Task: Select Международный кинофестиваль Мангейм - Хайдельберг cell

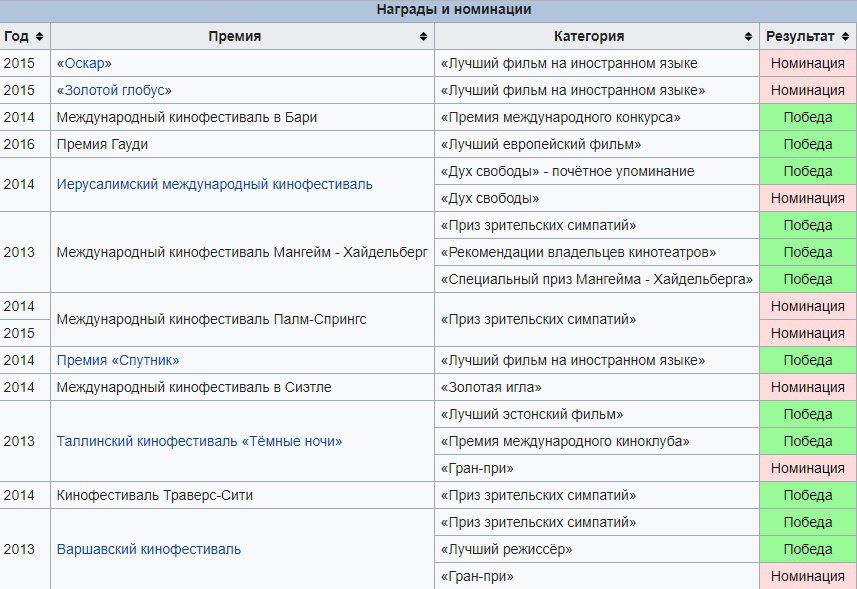Action: tap(243, 252)
